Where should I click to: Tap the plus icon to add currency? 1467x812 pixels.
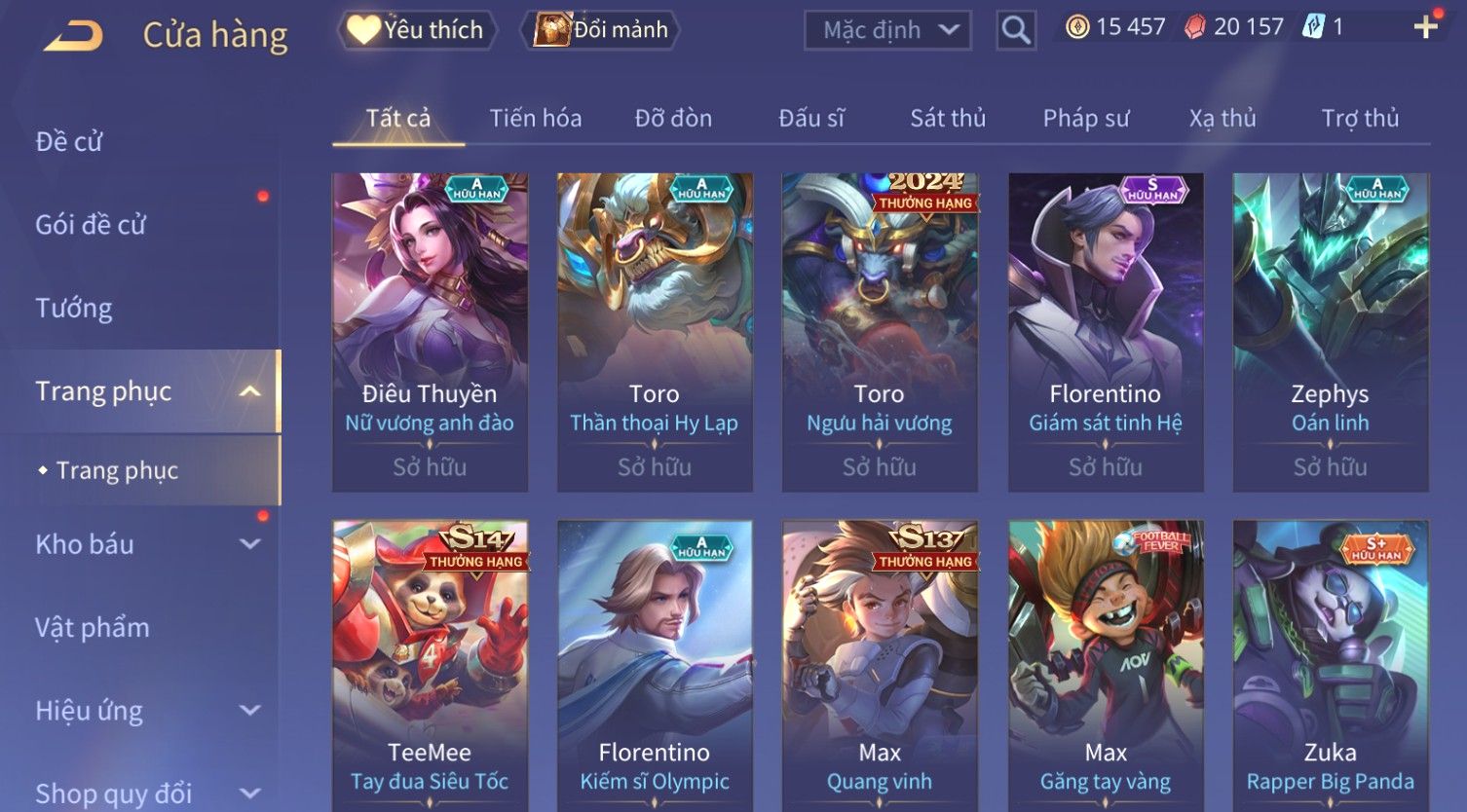[x=1426, y=27]
